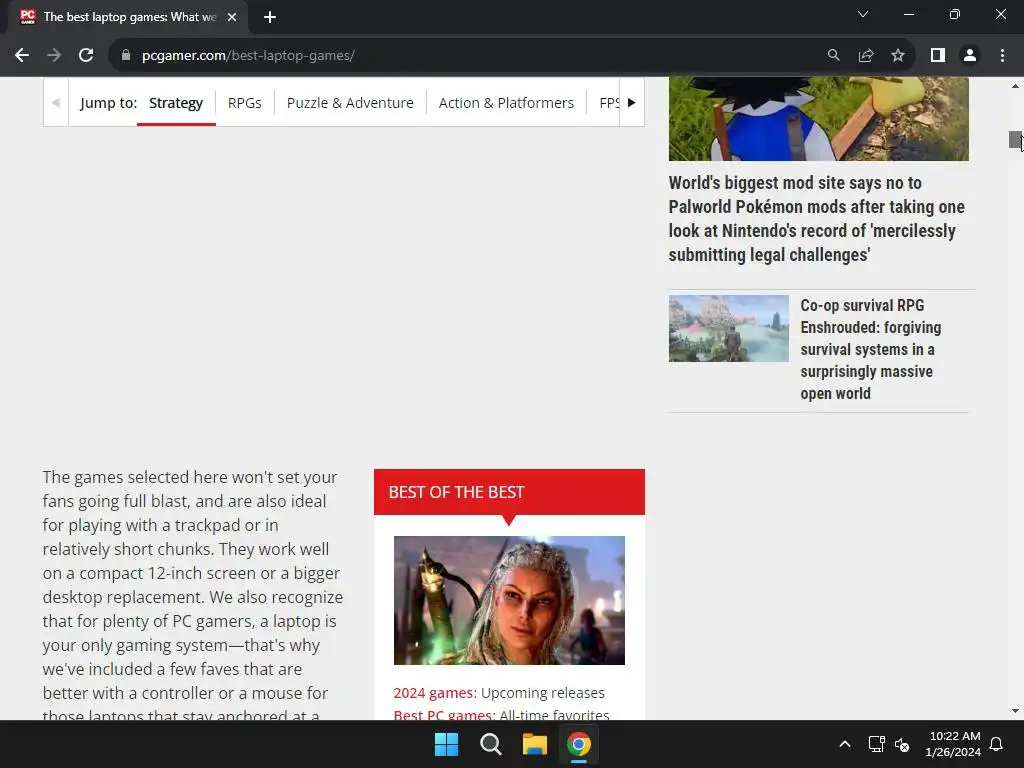Open File Explorer from the taskbar
The image size is (1024, 768).
pyautogui.click(x=534, y=744)
